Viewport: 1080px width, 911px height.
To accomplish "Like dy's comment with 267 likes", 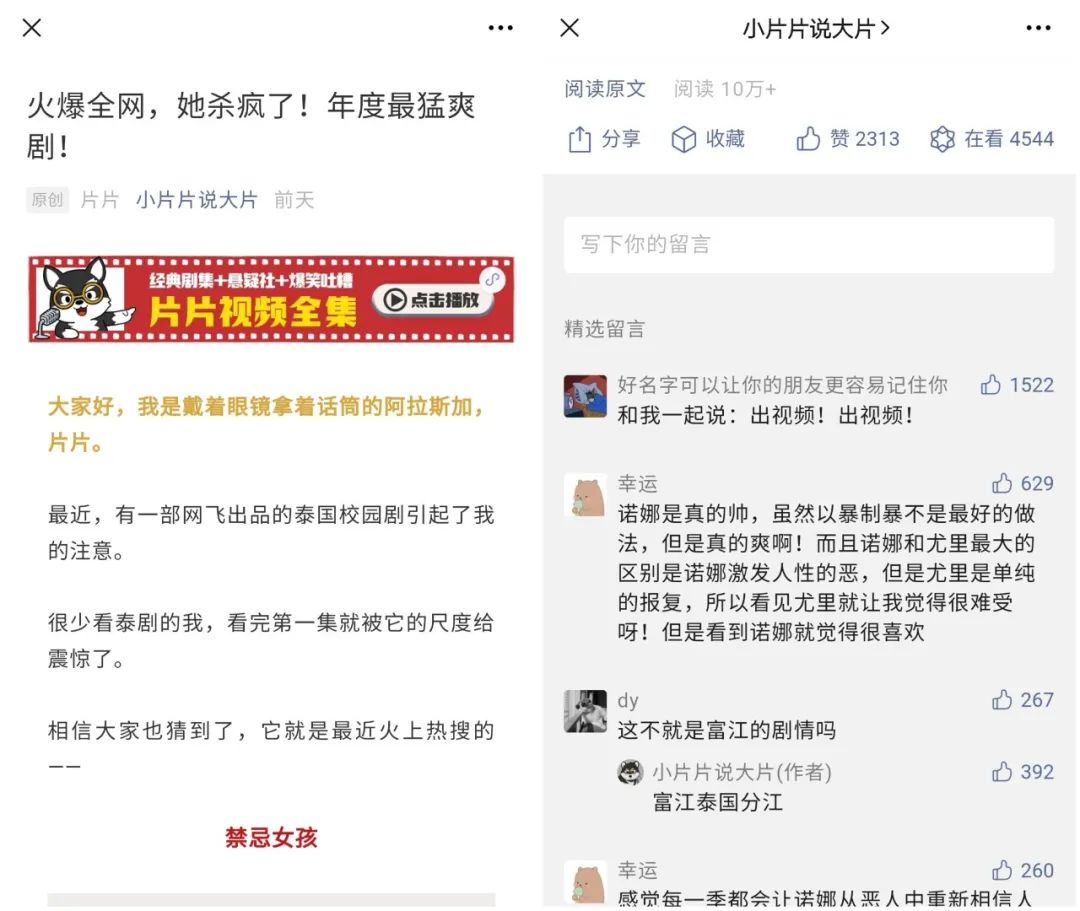I will [1001, 700].
